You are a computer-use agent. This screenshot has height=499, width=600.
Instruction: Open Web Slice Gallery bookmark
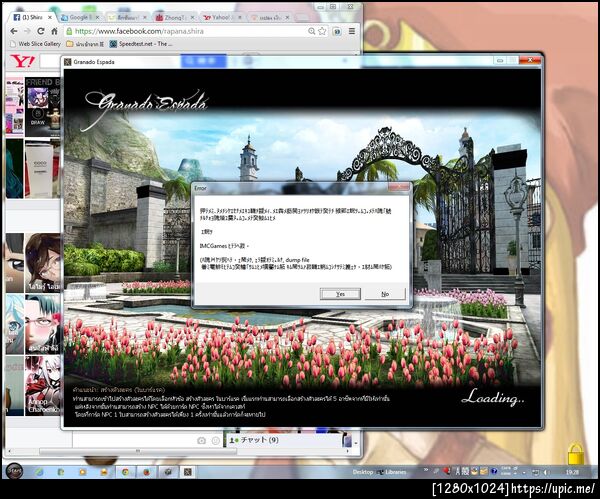(x=35, y=44)
